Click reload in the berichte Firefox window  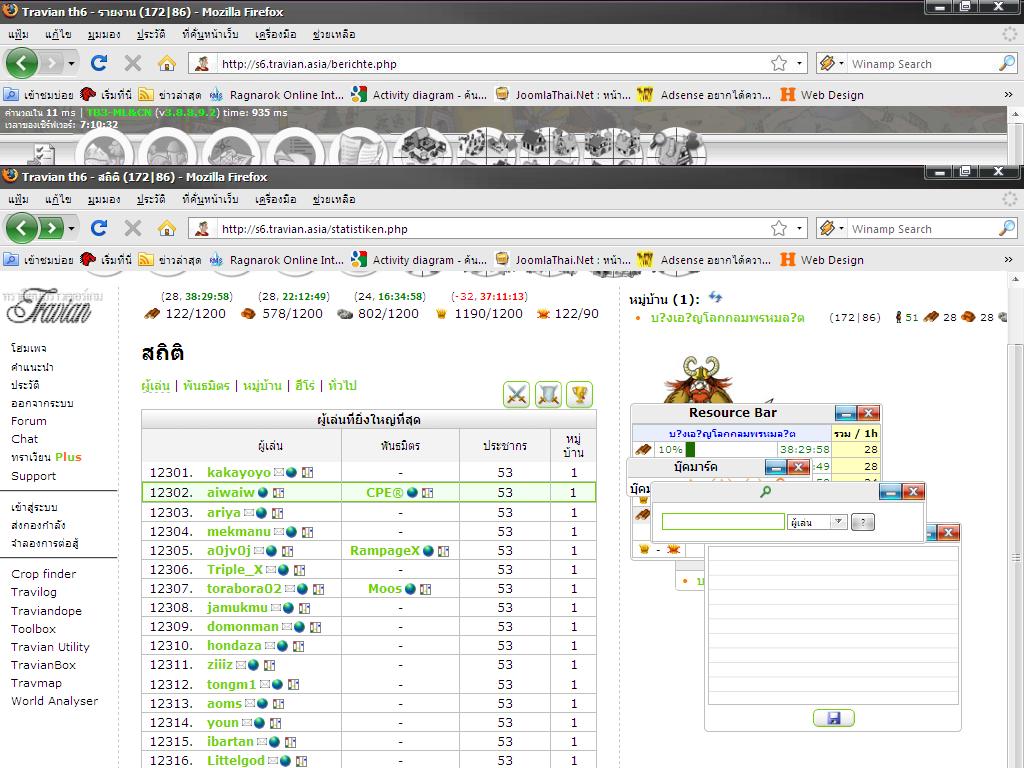click(x=99, y=63)
